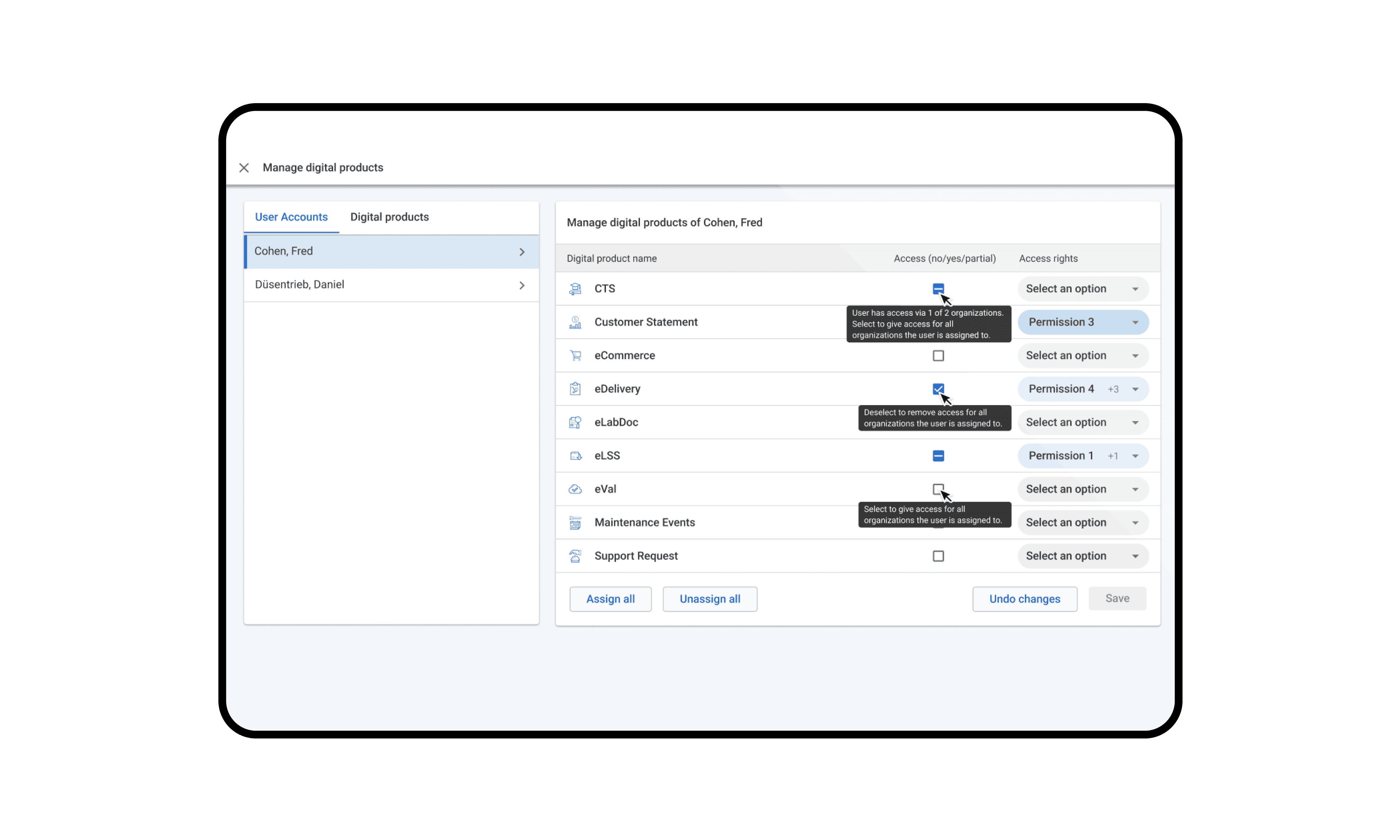This screenshot has width=1400, height=840.
Task: Click the eCommerce shopping cart icon
Action: coord(576,355)
